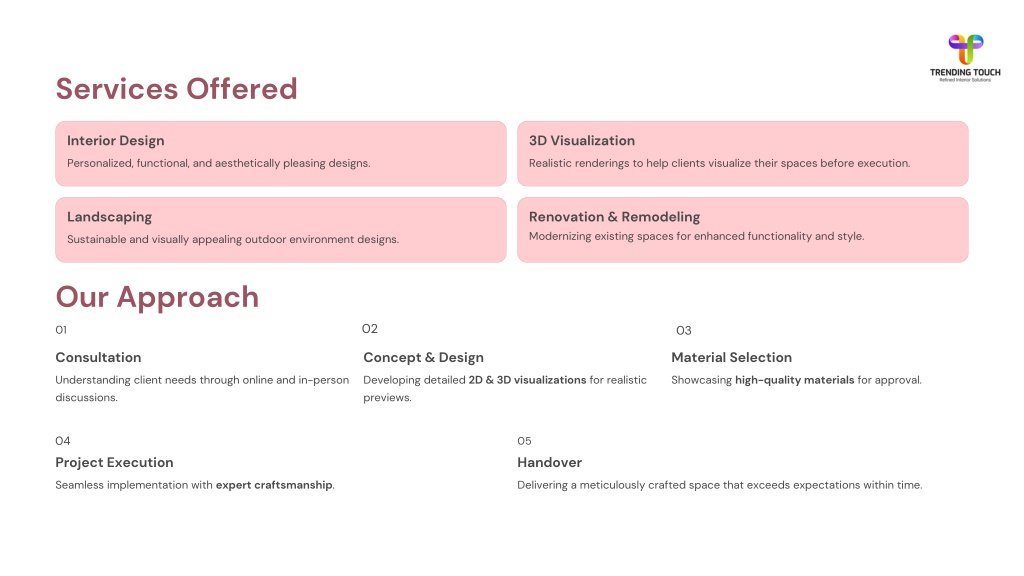Select the Landscaping service card
Viewport: 1024px width, 576px height.
point(280,229)
